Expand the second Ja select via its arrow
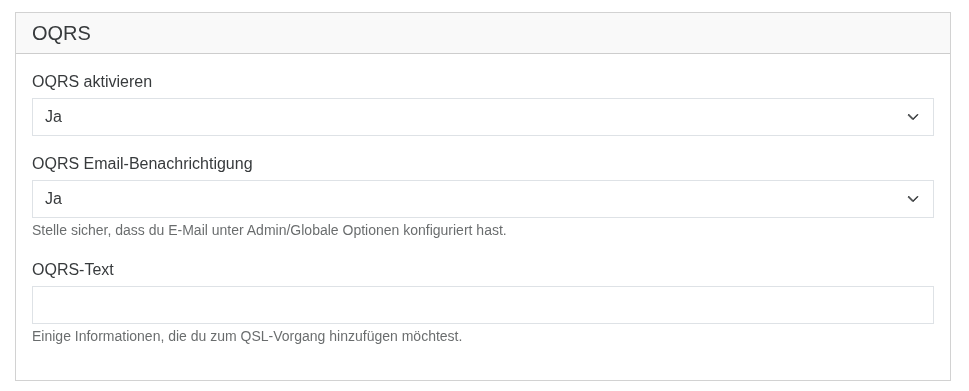This screenshot has width=969, height=391. tap(913, 199)
